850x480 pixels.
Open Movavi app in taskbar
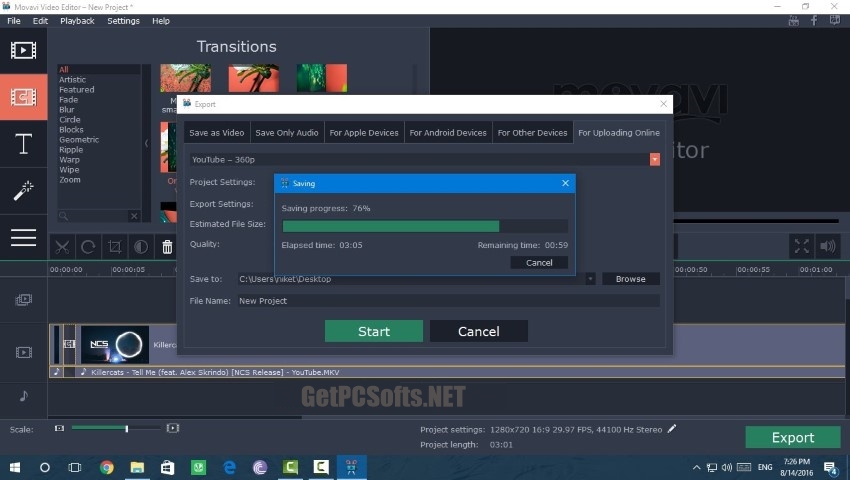pyautogui.click(x=351, y=468)
